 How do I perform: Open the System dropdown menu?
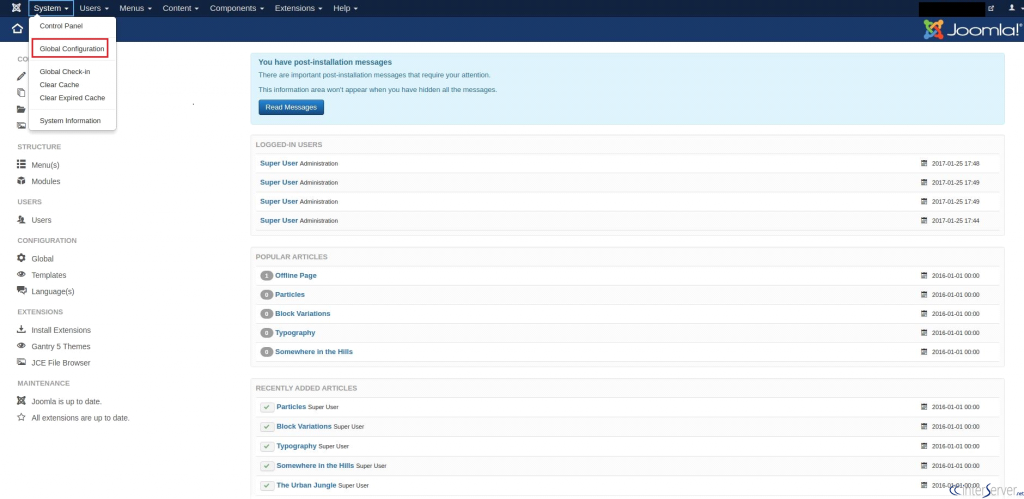point(51,8)
